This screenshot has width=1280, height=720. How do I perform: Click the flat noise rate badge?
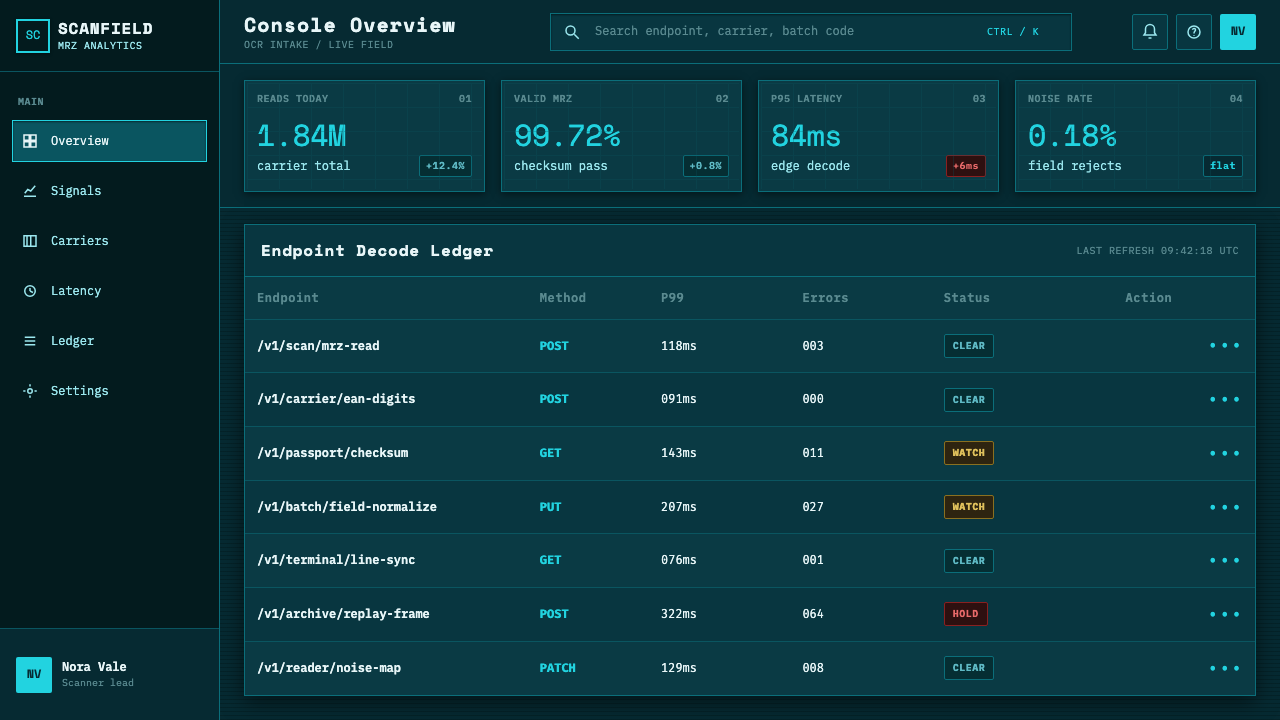pyautogui.click(x=1223, y=166)
